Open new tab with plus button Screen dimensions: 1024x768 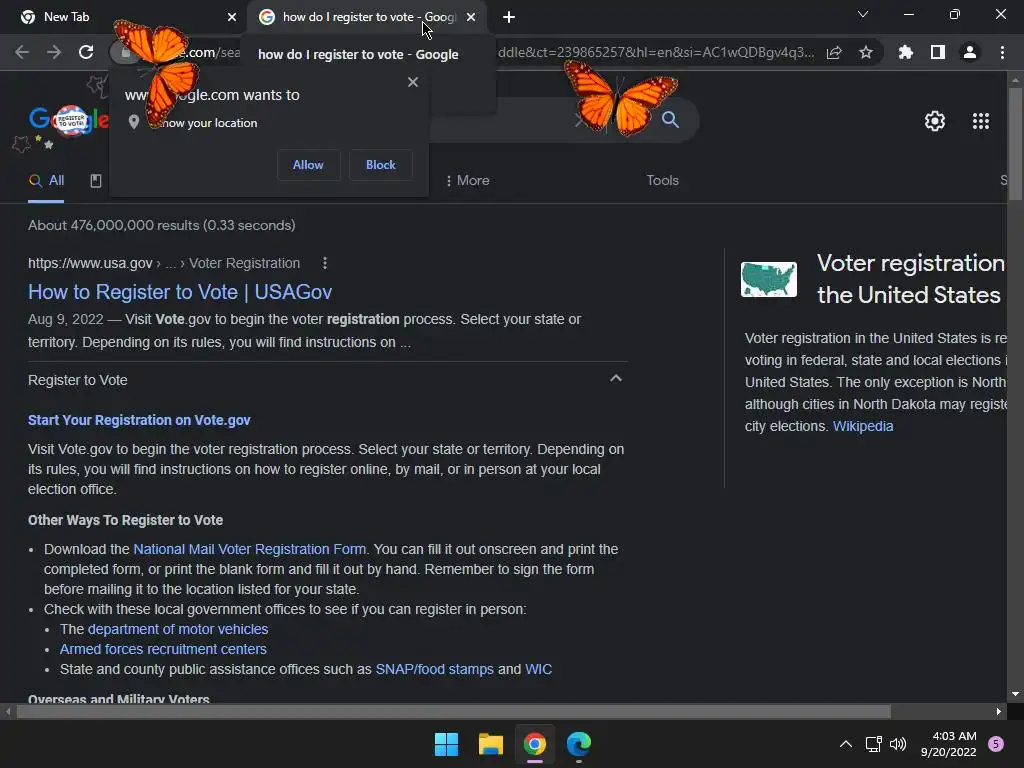point(509,17)
